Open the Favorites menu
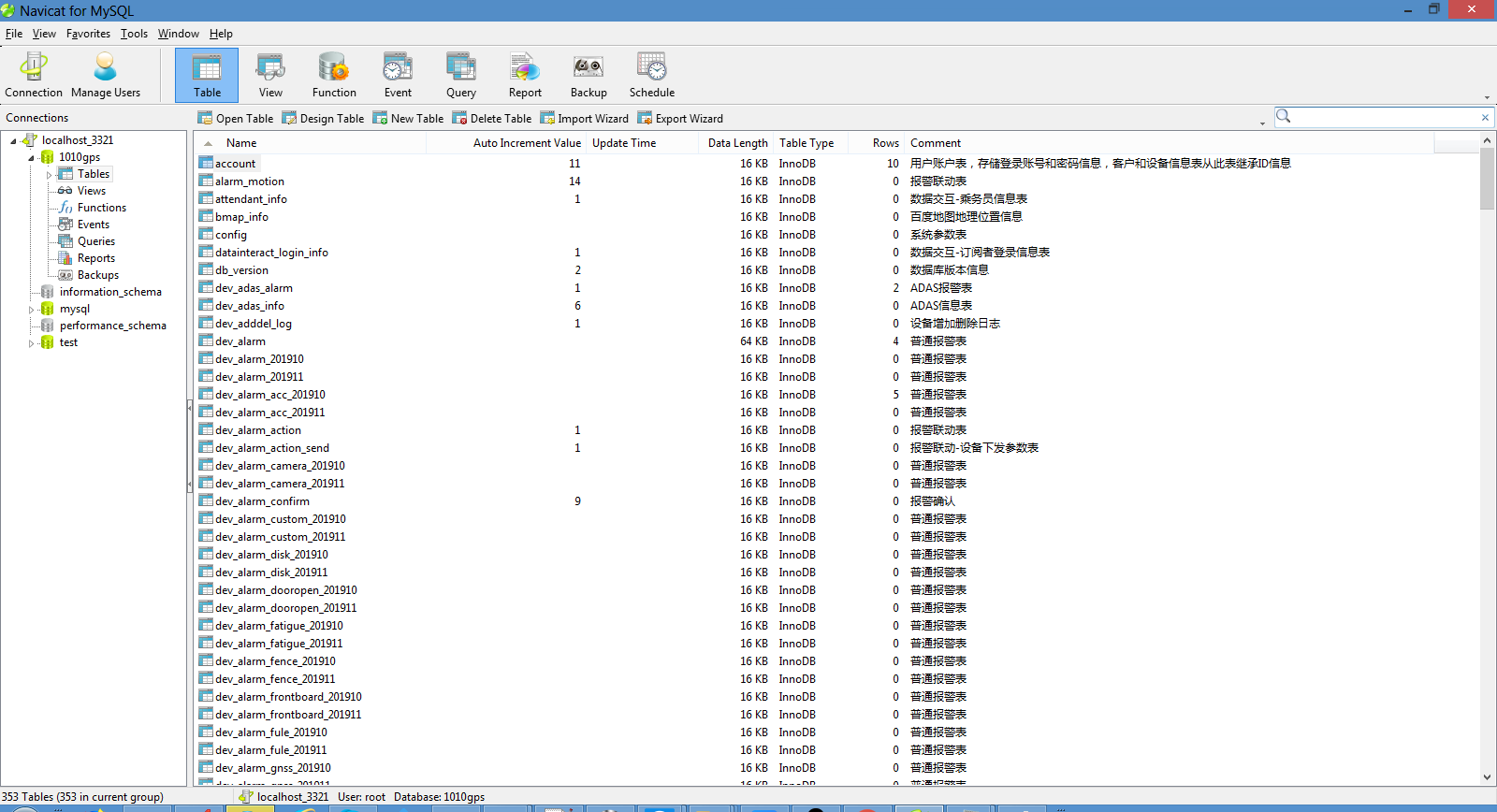 (88, 34)
